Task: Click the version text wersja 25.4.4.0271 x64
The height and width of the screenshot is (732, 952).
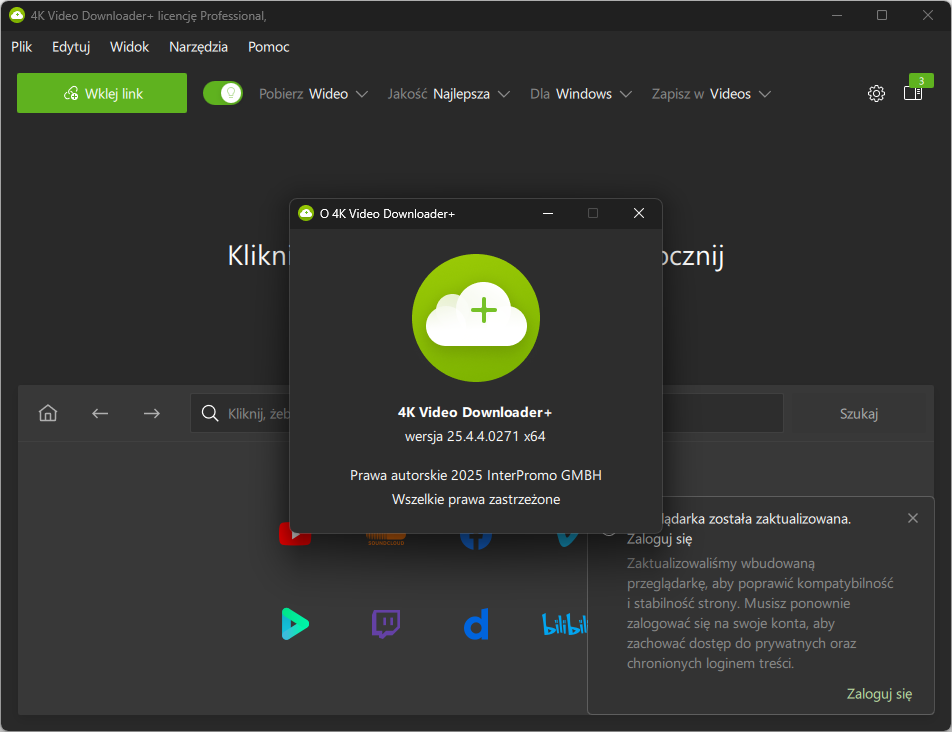Action: coord(475,436)
